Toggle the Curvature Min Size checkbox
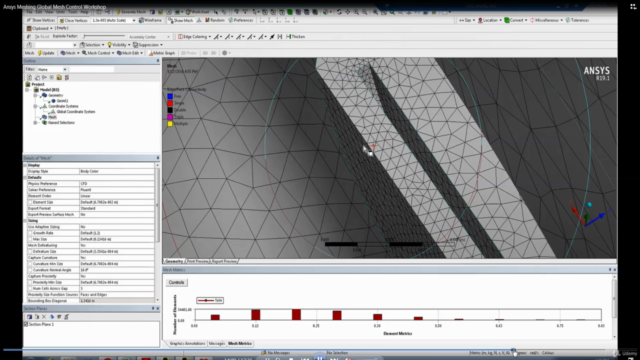 click(30, 264)
